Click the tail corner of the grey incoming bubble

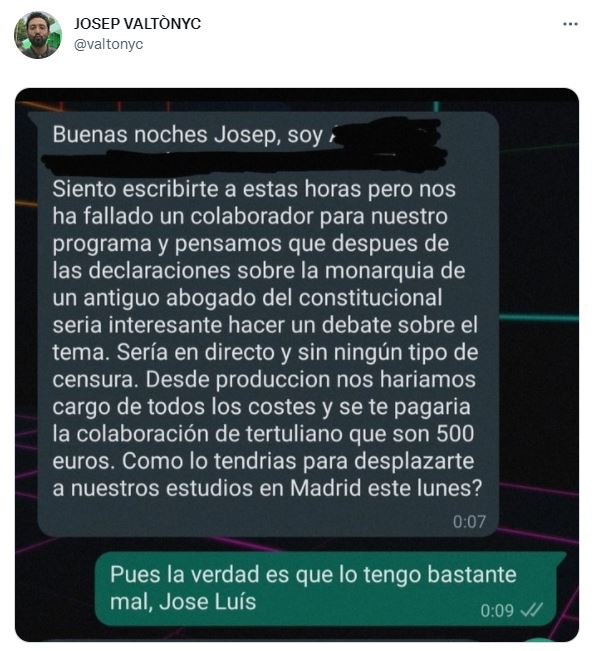click(32, 116)
